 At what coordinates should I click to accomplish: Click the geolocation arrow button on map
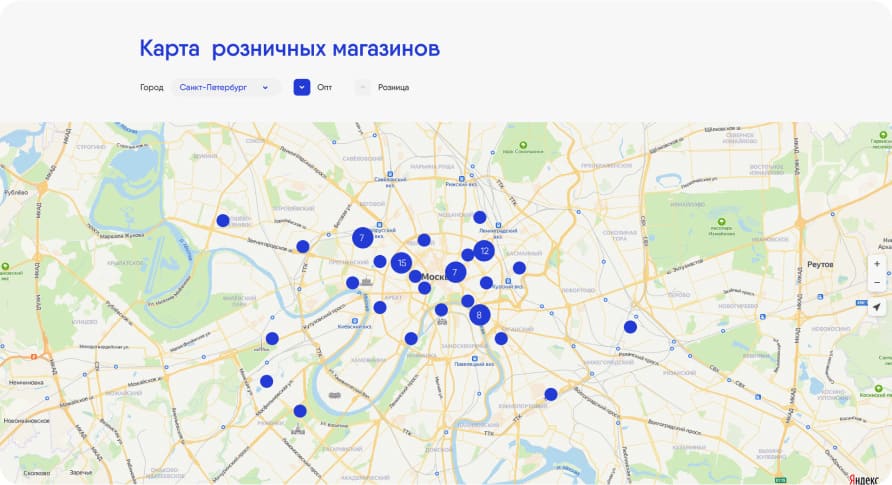[877, 307]
